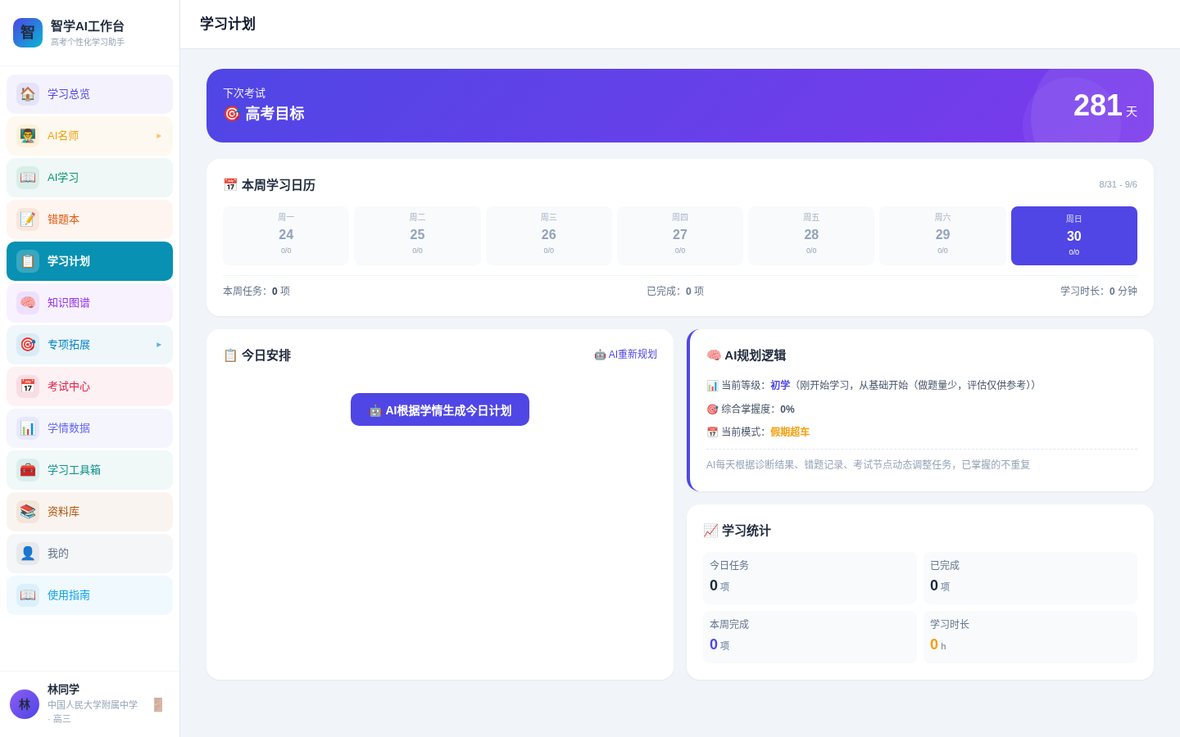The height and width of the screenshot is (737, 1180).
Task: Select Saturday 29 in the weekly calendar
Action: click(x=942, y=236)
